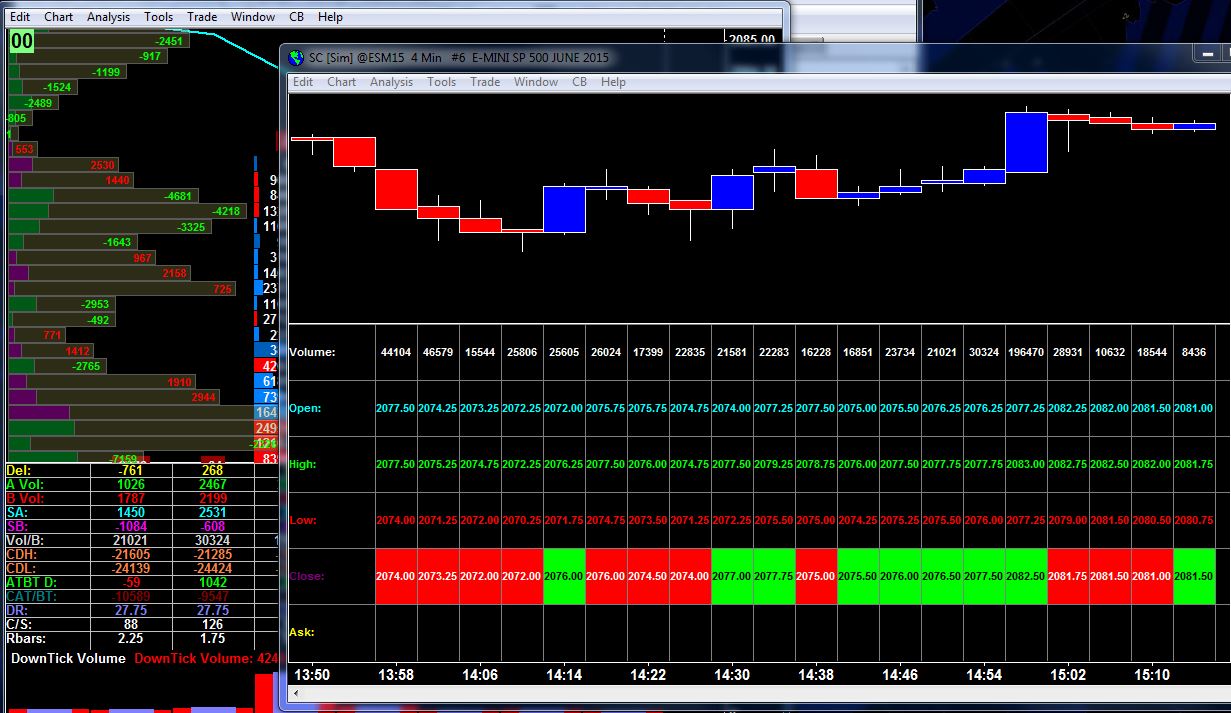Image resolution: width=1231 pixels, height=713 pixels.
Task: Click the Ask: row label
Action: click(302, 632)
